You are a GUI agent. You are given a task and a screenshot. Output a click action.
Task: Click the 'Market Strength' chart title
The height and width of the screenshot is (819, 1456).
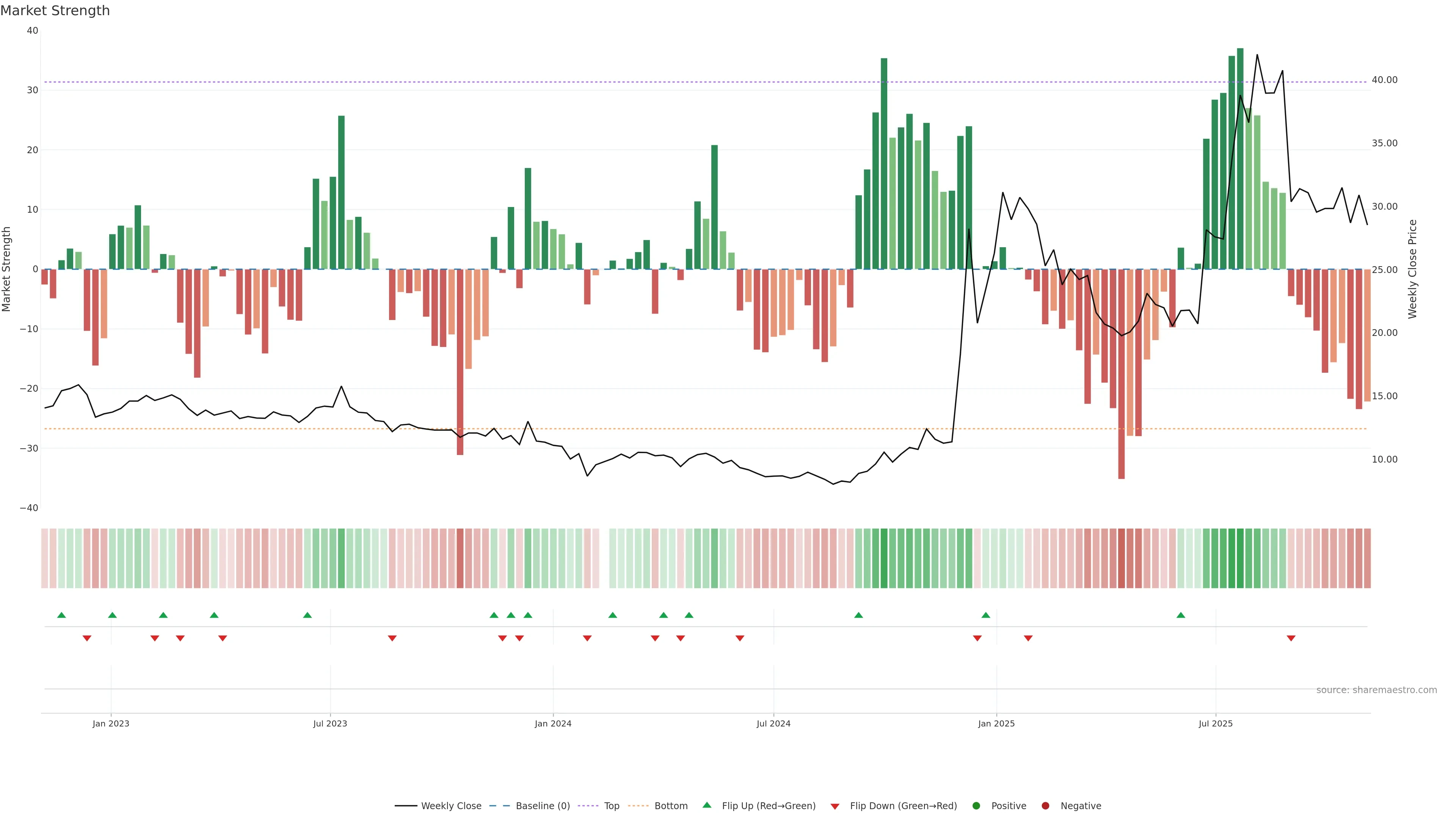55,11
